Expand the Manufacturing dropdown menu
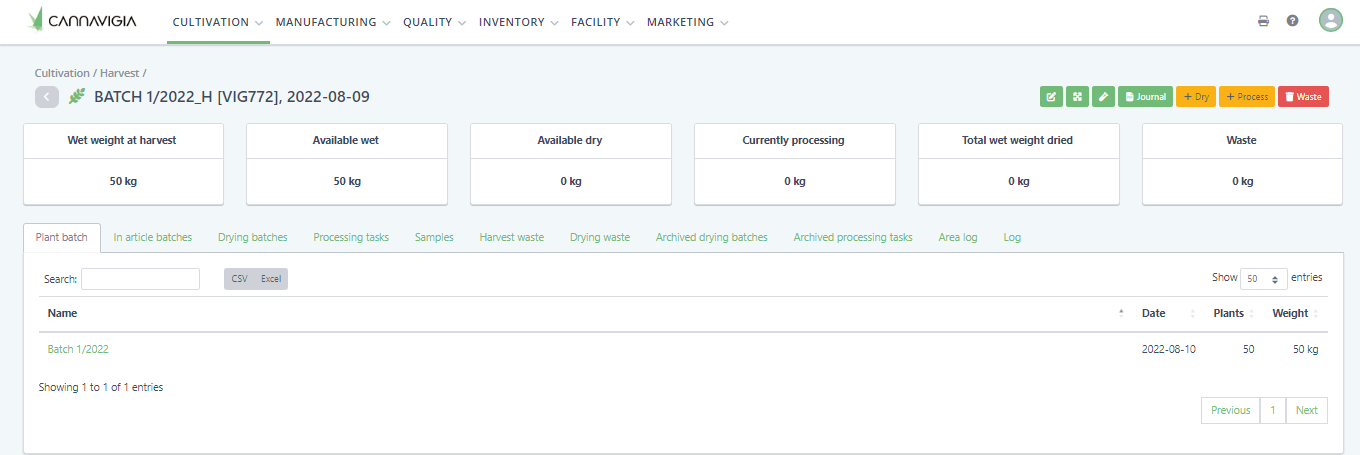 (x=332, y=22)
